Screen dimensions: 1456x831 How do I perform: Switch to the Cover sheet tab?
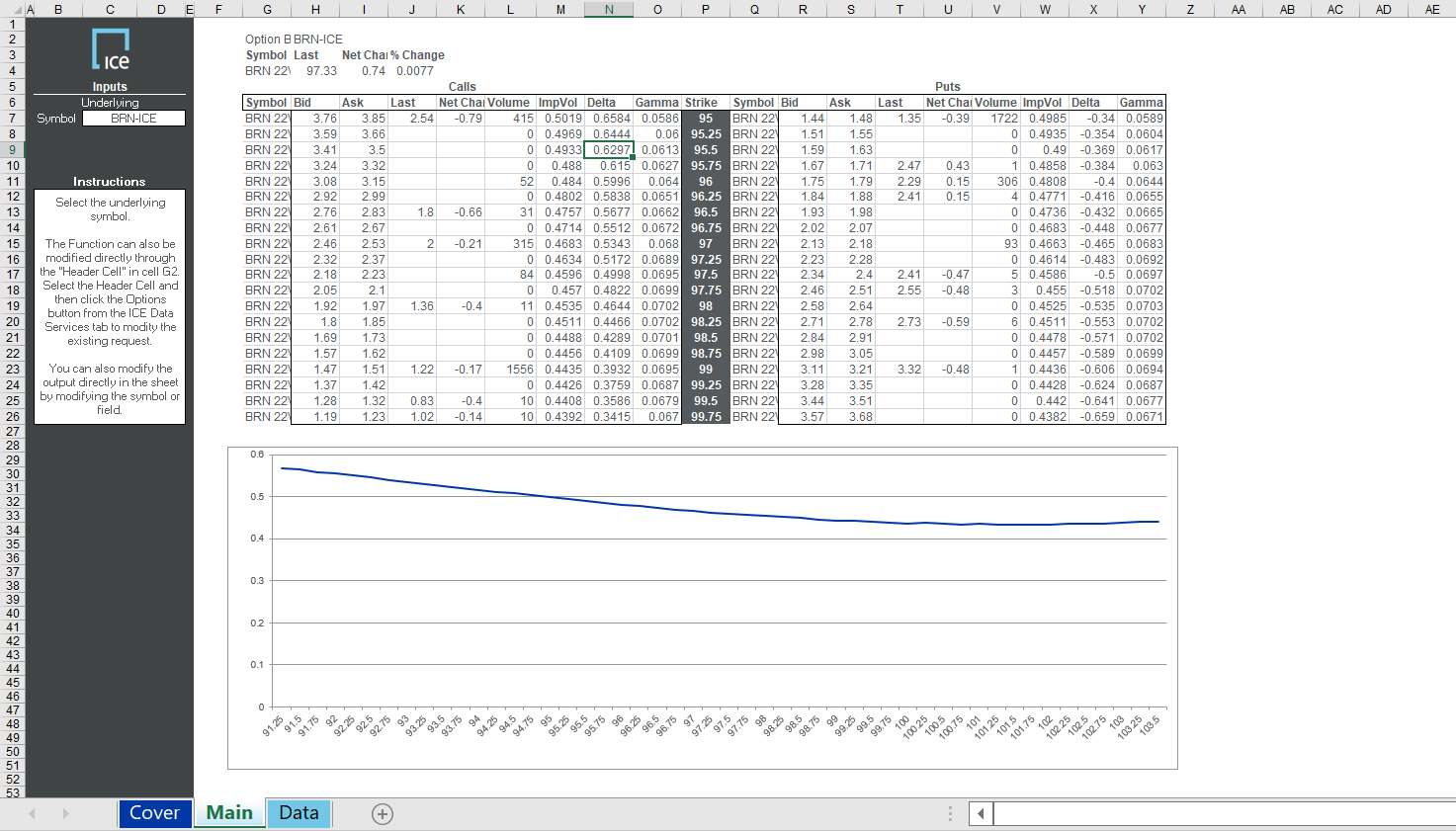click(154, 813)
